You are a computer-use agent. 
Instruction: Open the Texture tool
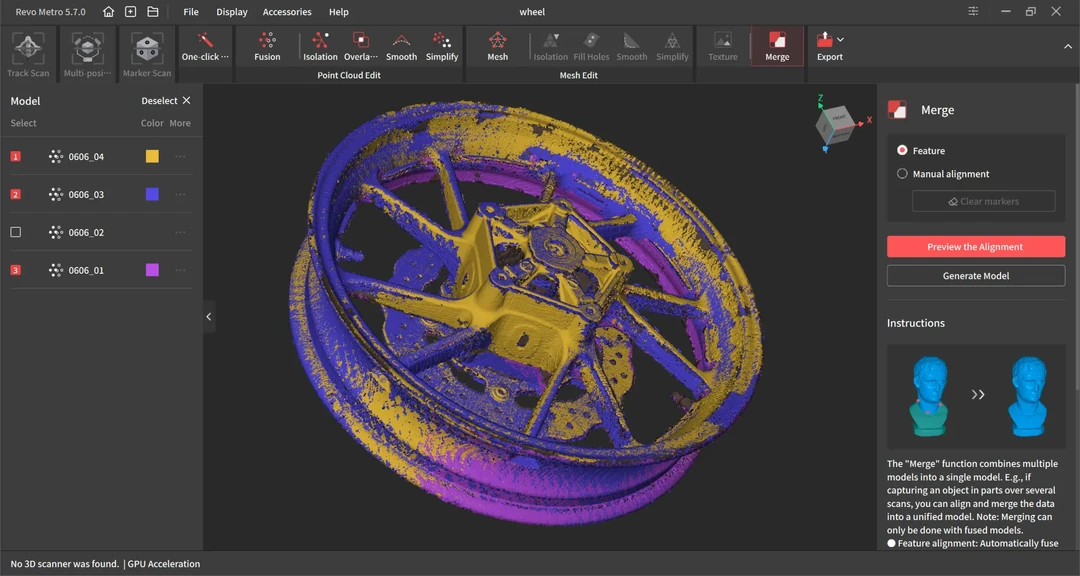tap(723, 47)
